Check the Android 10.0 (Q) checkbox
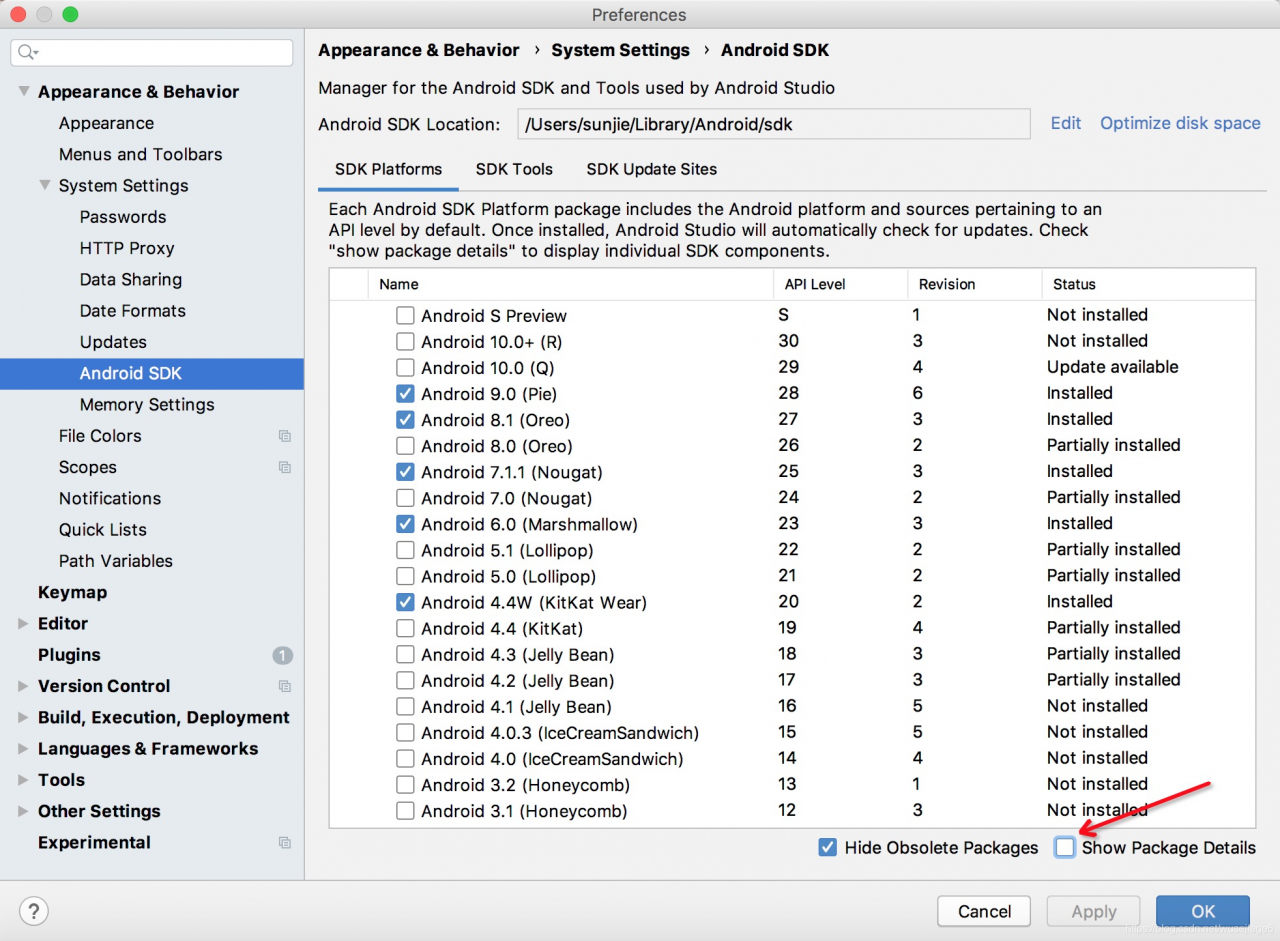The image size is (1280, 941). pos(405,367)
